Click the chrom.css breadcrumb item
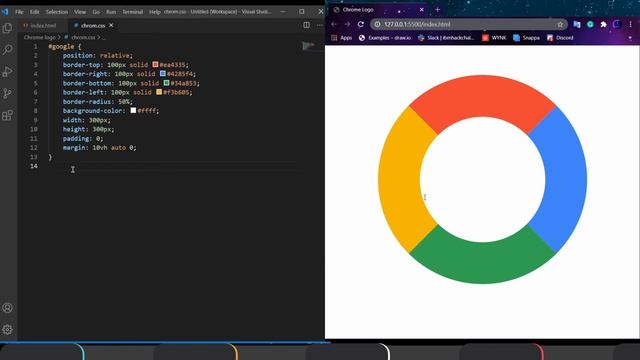Viewport: 640px width, 360px height. click(83, 37)
